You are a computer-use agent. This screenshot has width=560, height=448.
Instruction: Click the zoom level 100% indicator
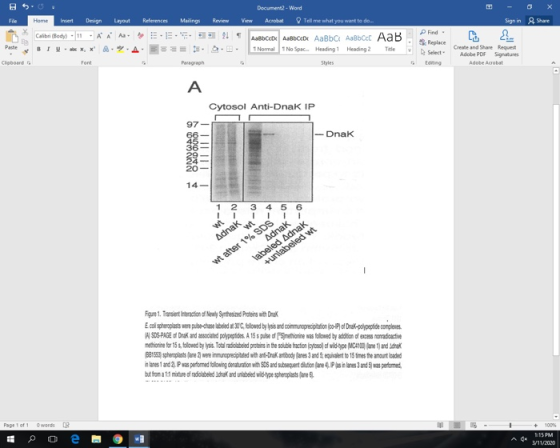(550, 425)
